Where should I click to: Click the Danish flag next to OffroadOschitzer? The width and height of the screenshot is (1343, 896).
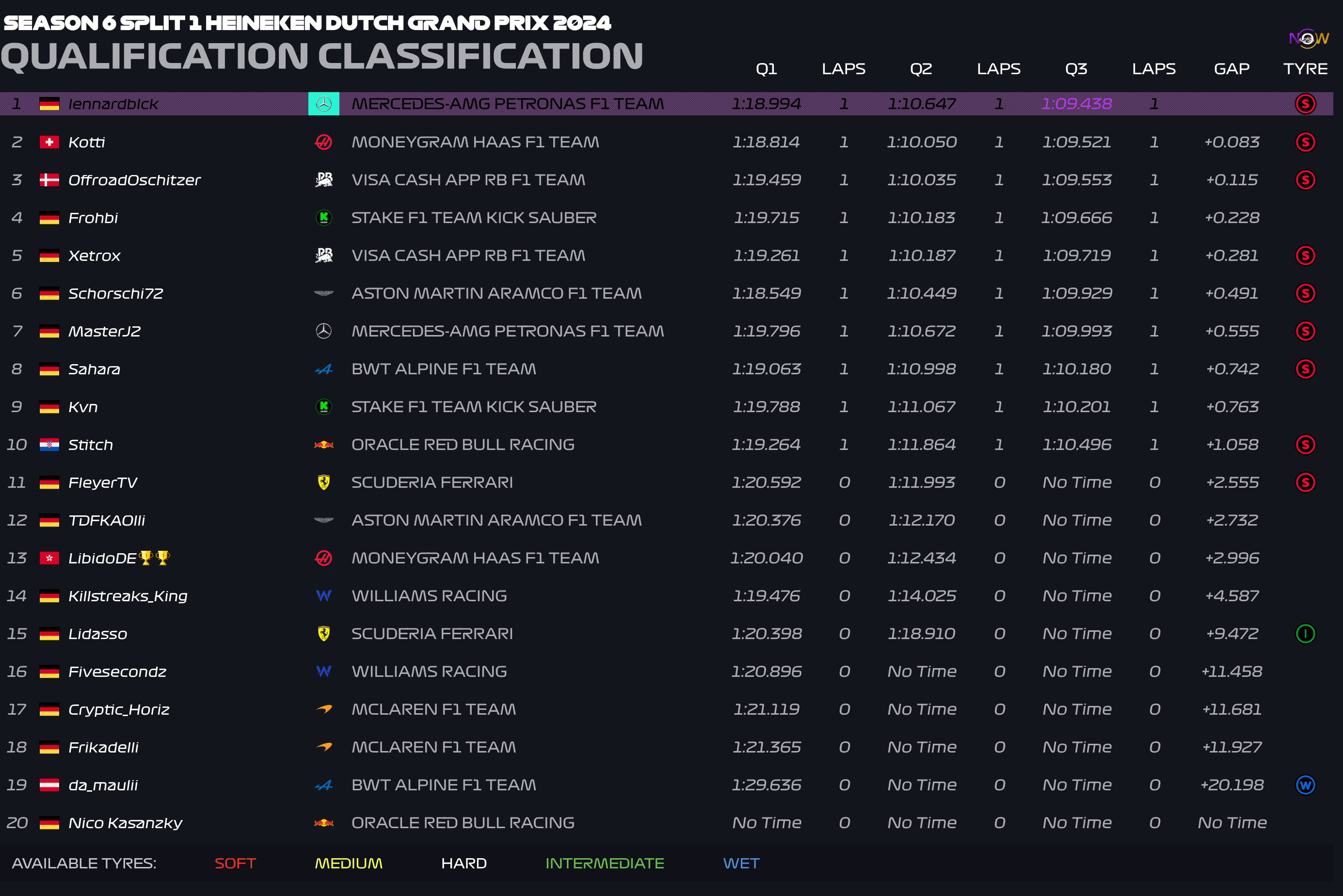click(49, 180)
